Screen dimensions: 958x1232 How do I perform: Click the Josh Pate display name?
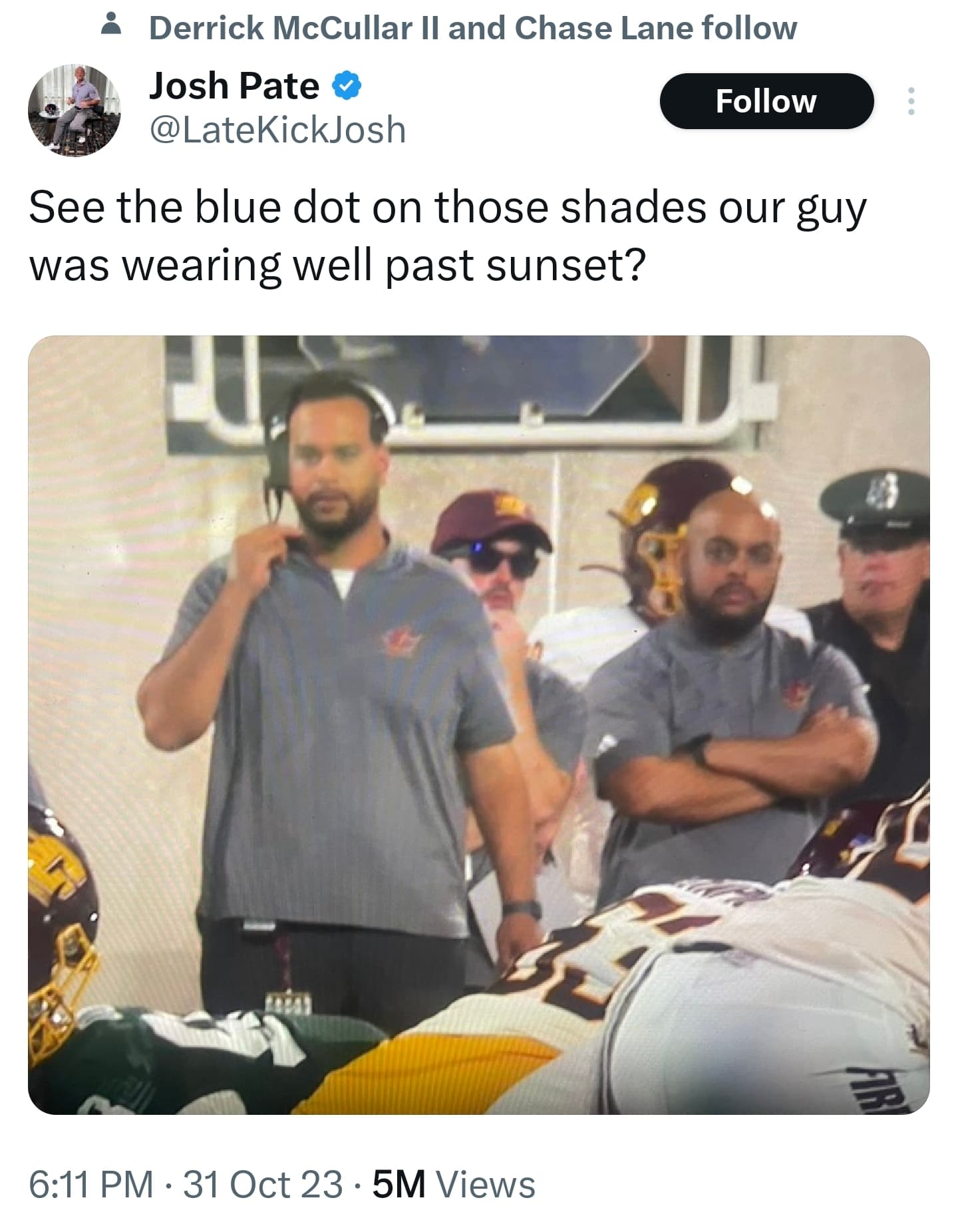(234, 86)
